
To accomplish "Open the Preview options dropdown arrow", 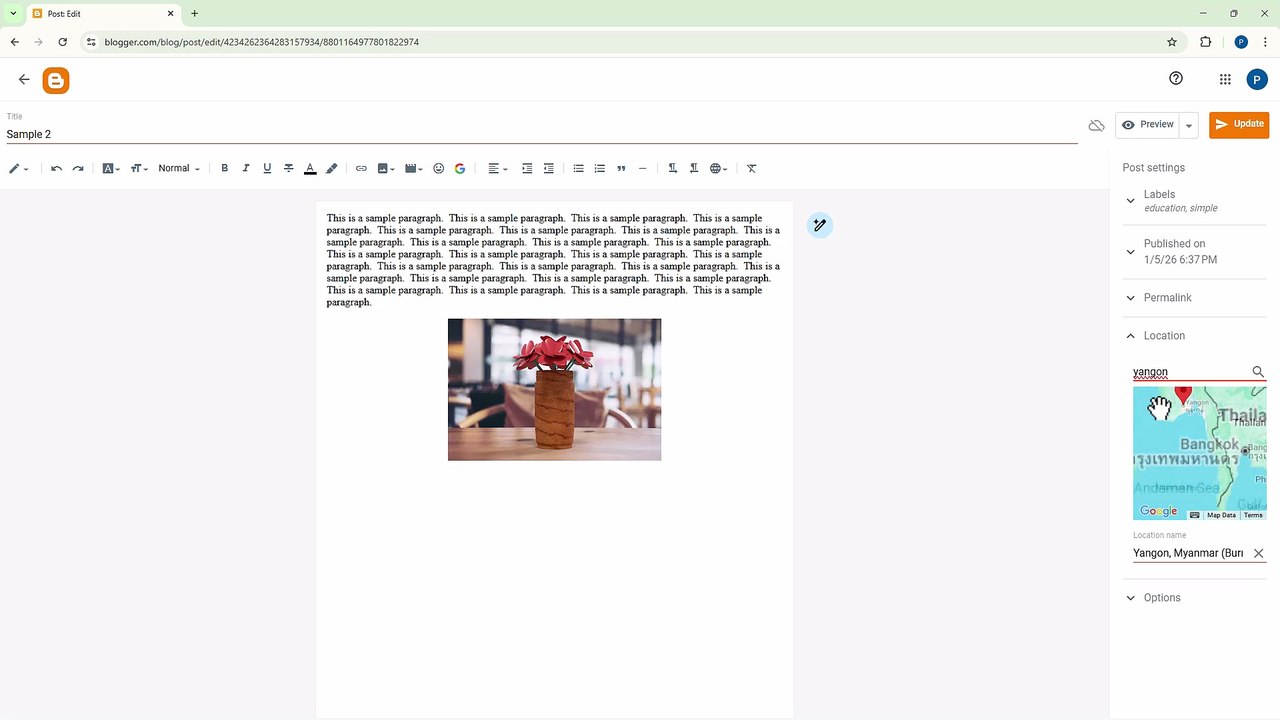I will [x=1189, y=125].
